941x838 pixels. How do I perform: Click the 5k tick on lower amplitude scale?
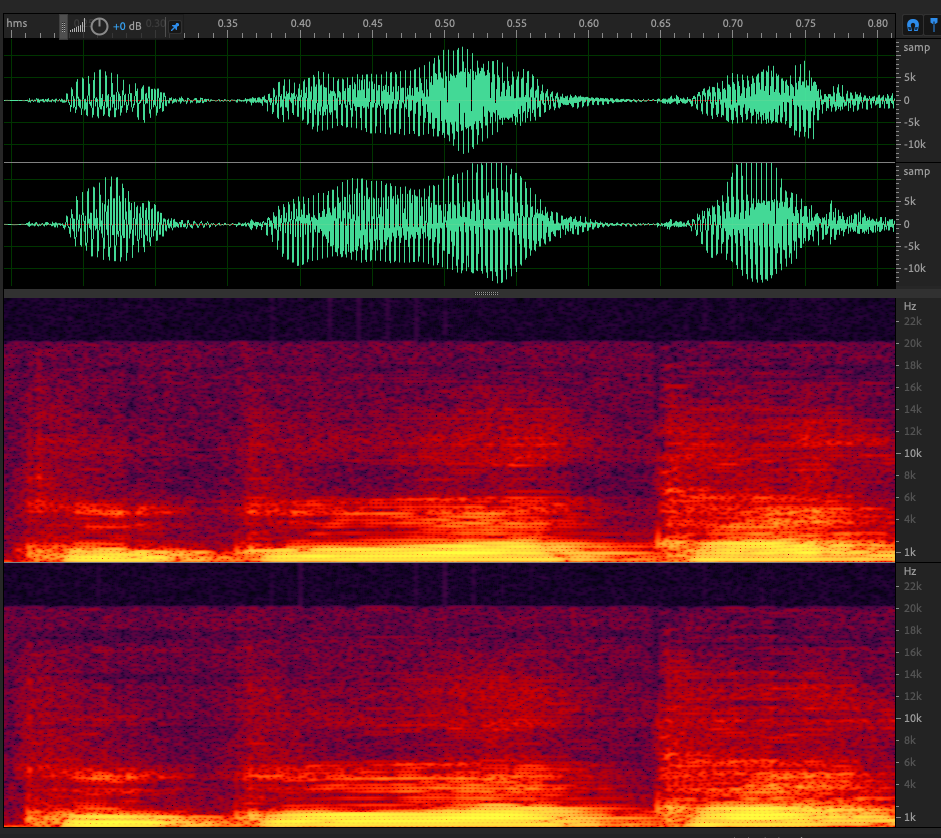coord(912,201)
